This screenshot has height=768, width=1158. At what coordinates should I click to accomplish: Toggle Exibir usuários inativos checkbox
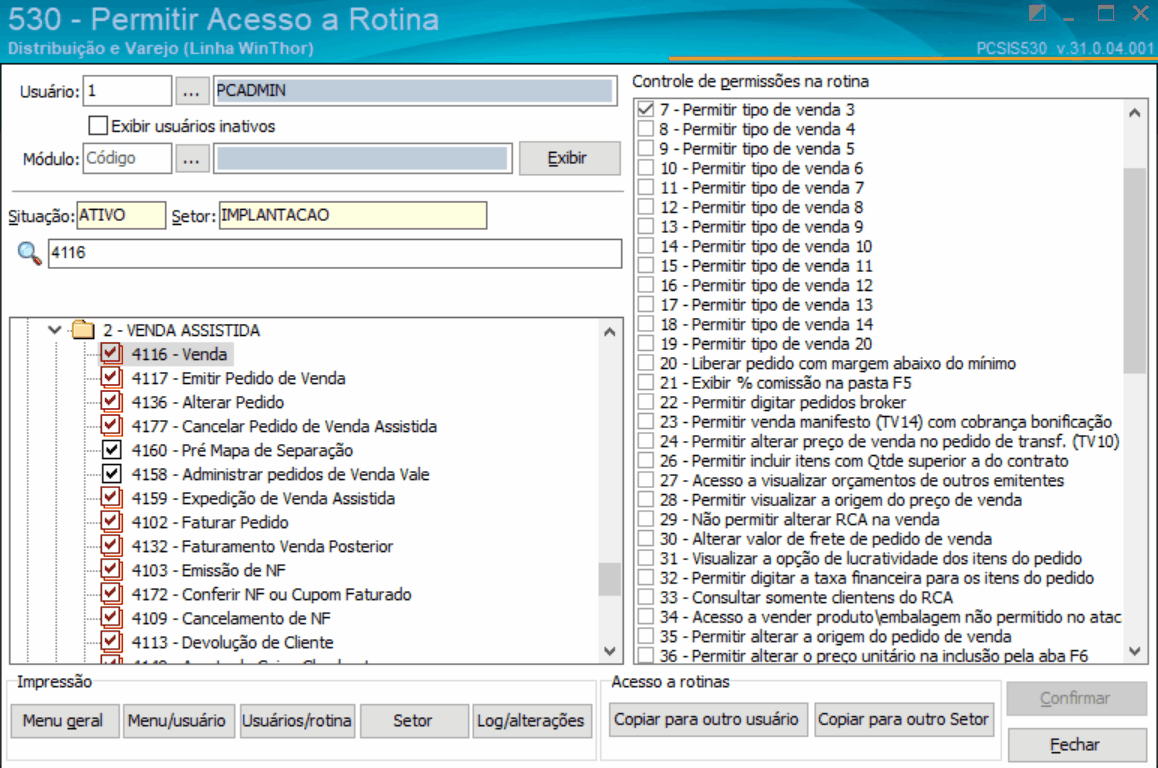click(x=98, y=126)
